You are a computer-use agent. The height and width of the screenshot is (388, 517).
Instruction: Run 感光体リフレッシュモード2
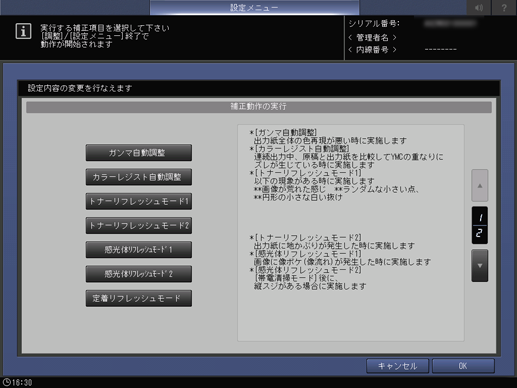point(139,274)
